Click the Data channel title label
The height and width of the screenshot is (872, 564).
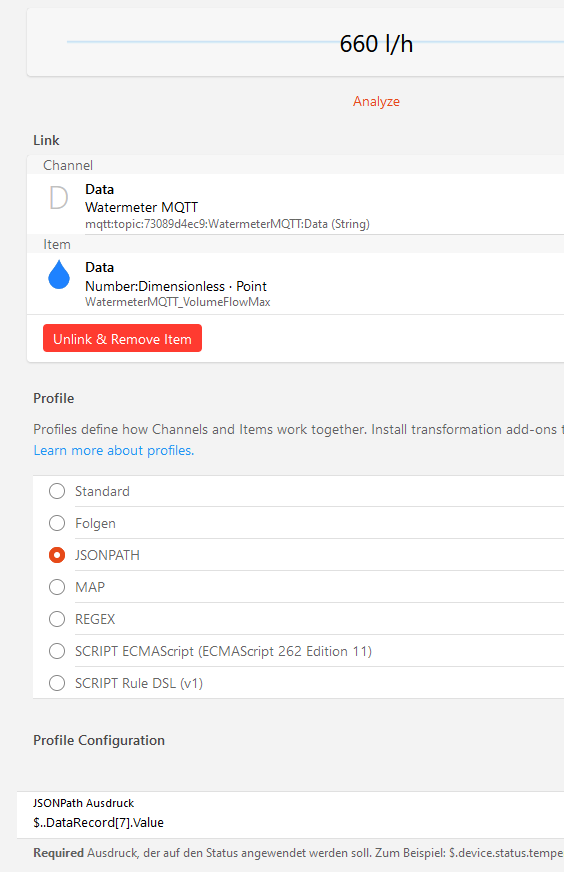point(100,189)
